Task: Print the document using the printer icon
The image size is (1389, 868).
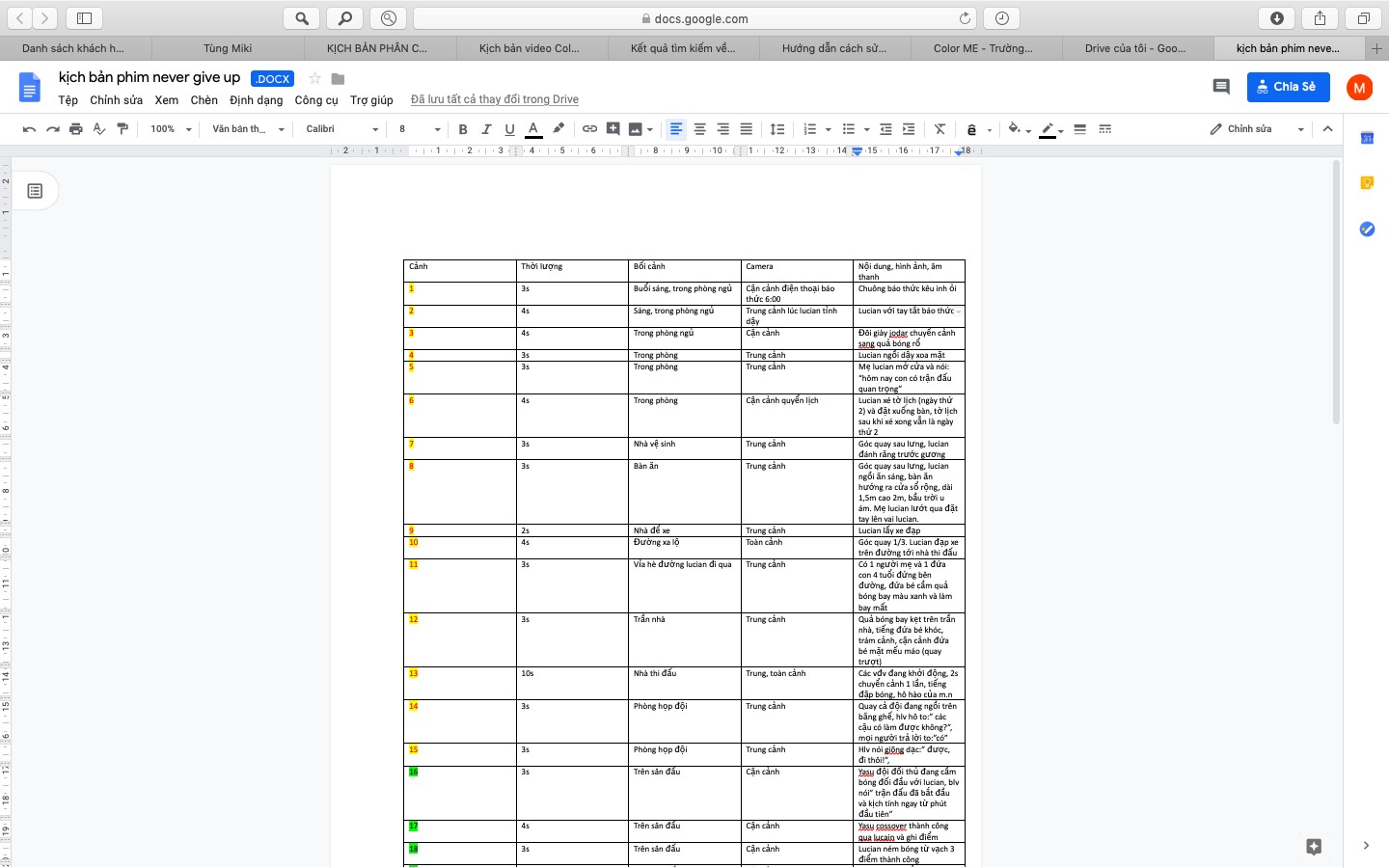Action: click(75, 129)
